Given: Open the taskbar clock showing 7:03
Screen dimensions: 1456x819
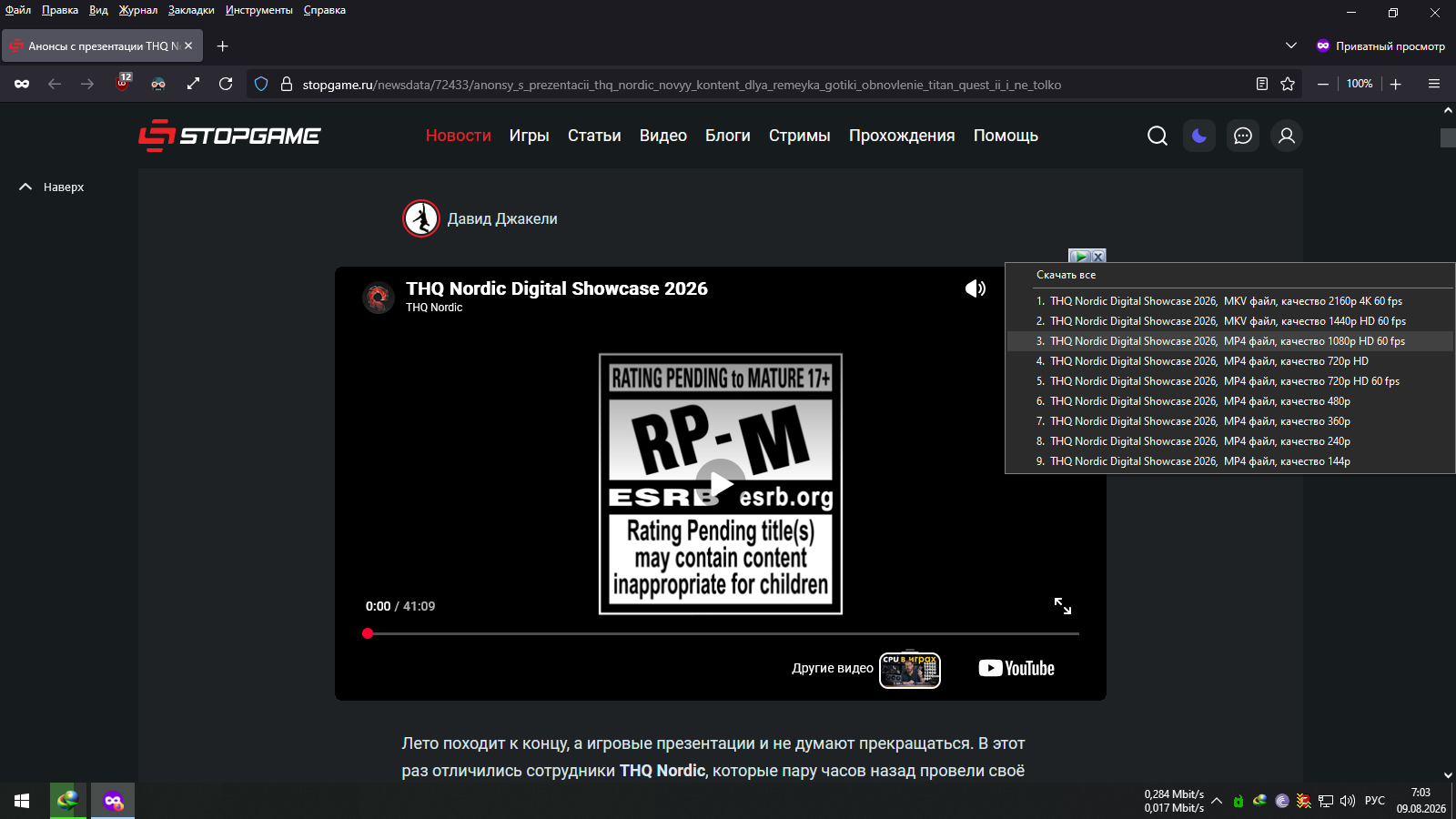Looking at the screenshot, I should [x=1421, y=801].
